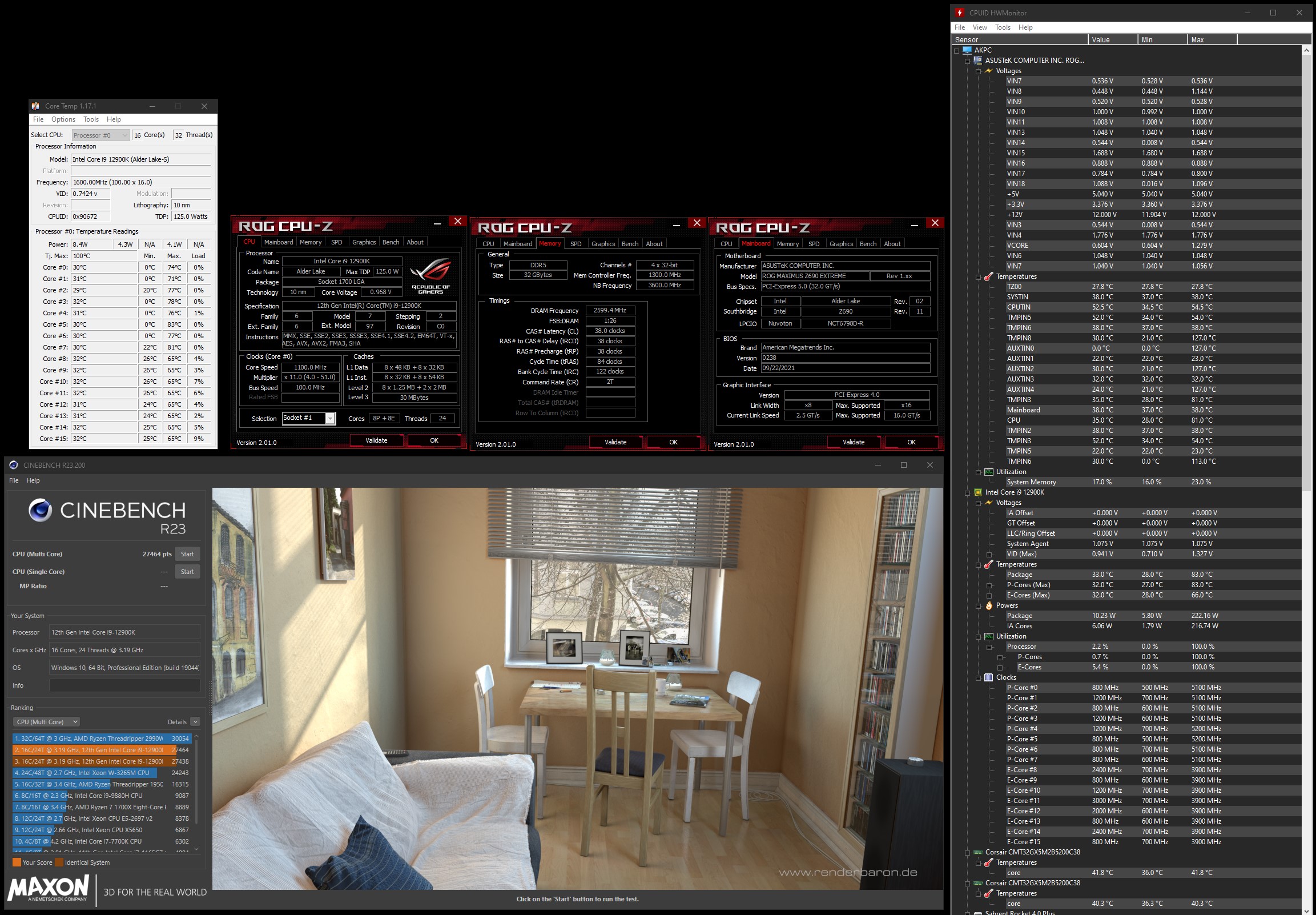Click the OS field in Cinebench Your System
Image resolution: width=1316 pixels, height=915 pixels.
[125, 668]
